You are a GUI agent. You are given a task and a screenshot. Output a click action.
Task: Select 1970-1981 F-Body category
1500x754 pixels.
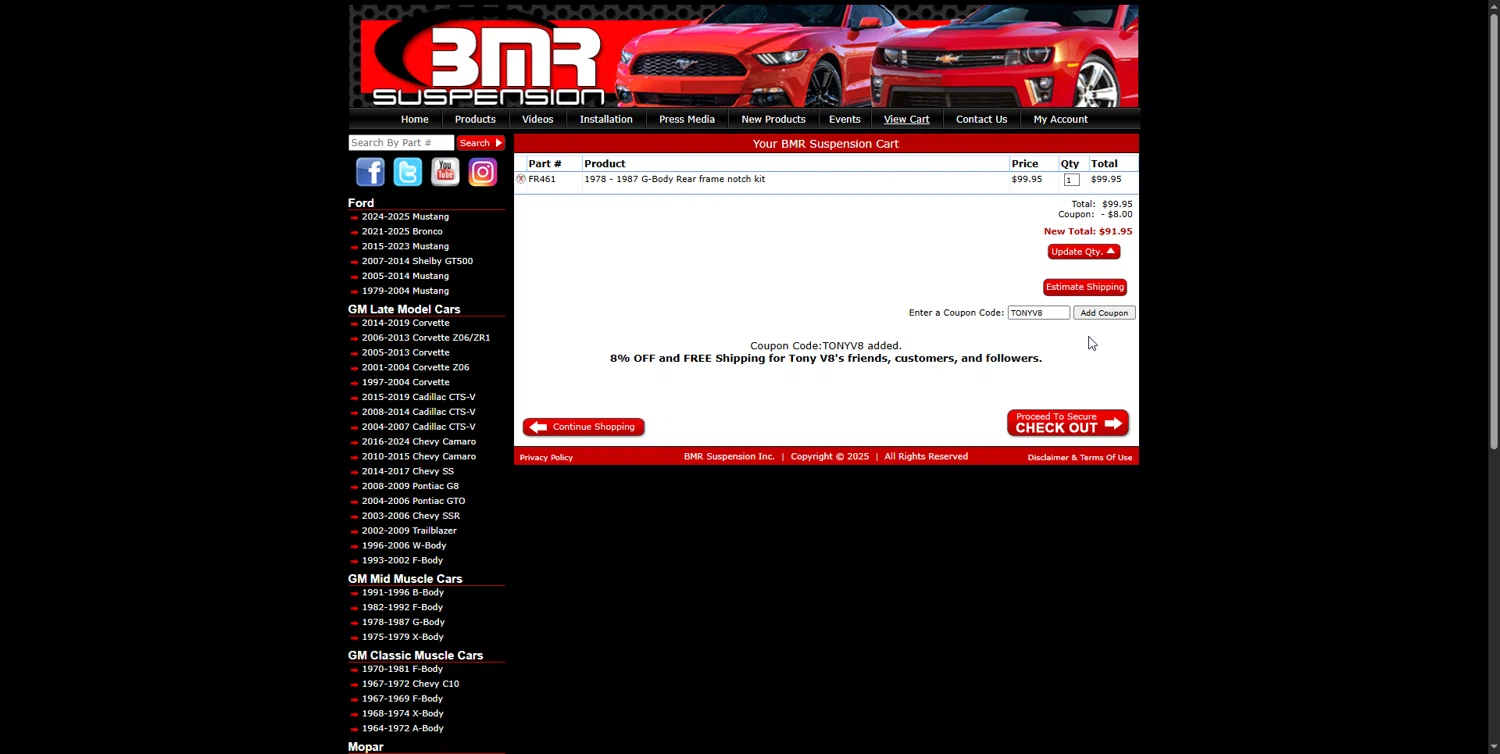pyautogui.click(x=402, y=669)
